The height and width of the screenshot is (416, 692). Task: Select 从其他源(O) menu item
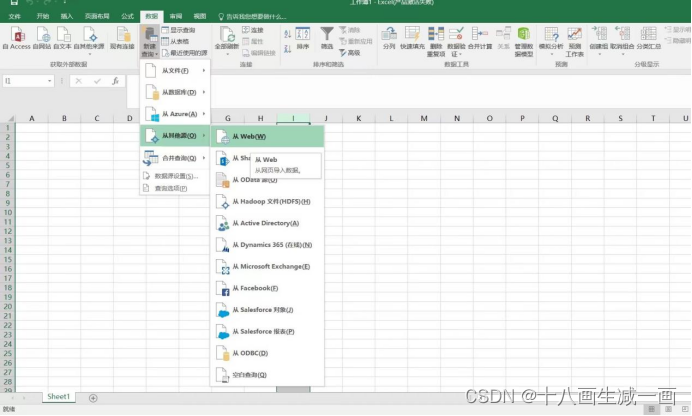175,135
